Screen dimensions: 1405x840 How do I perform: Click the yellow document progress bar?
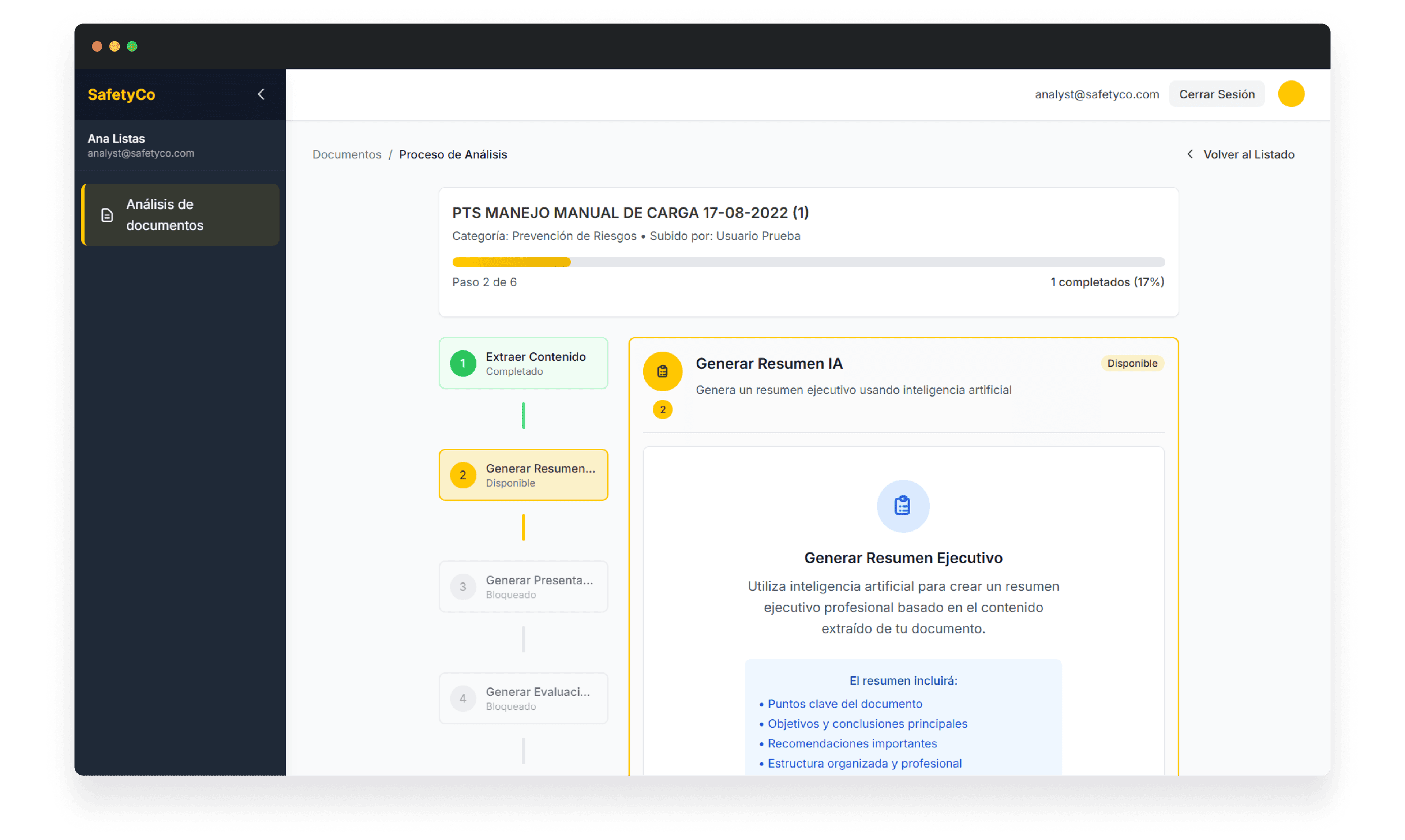click(x=511, y=262)
